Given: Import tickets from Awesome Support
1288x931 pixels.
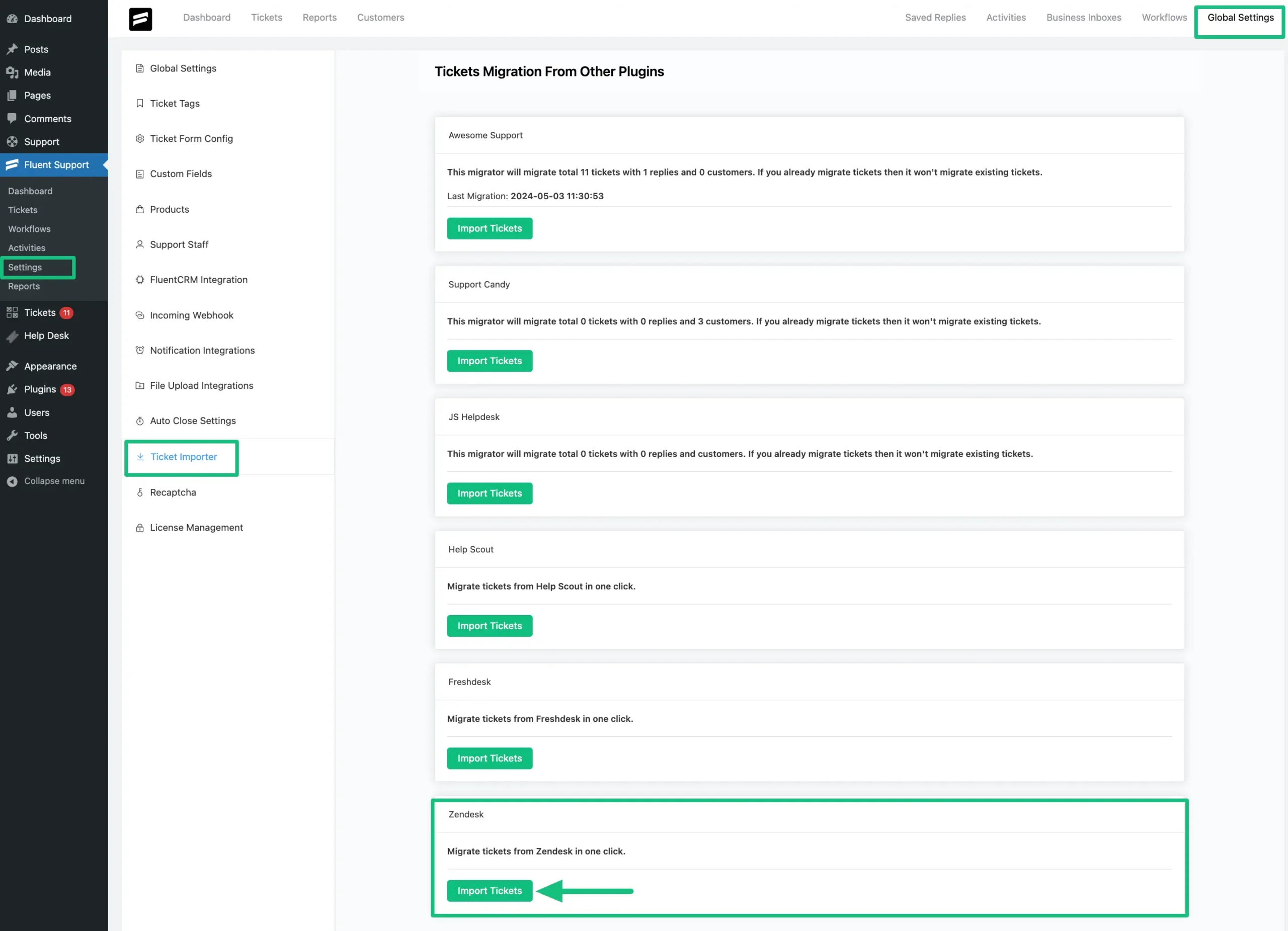Looking at the screenshot, I should coord(490,228).
